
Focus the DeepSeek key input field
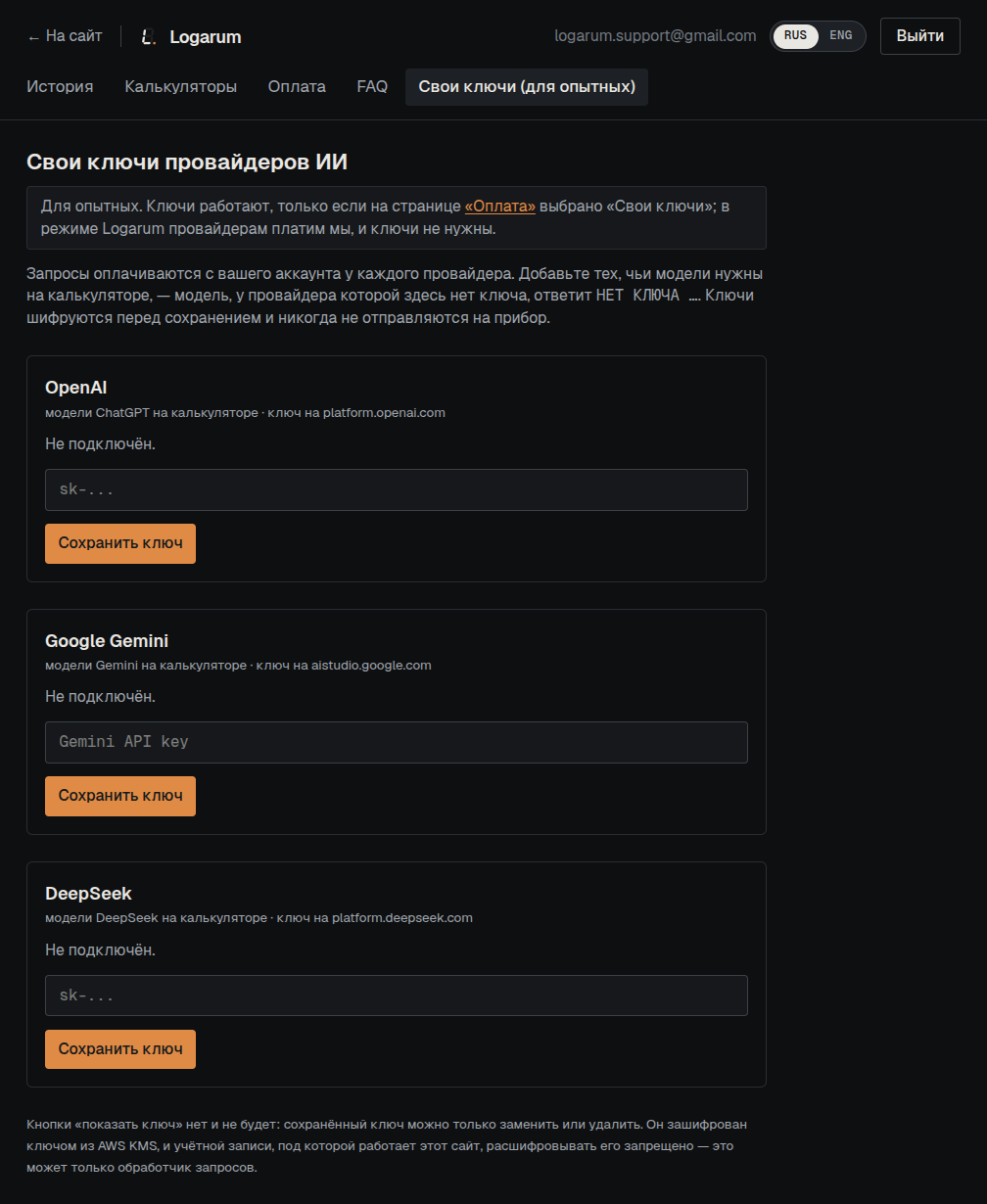coord(396,996)
